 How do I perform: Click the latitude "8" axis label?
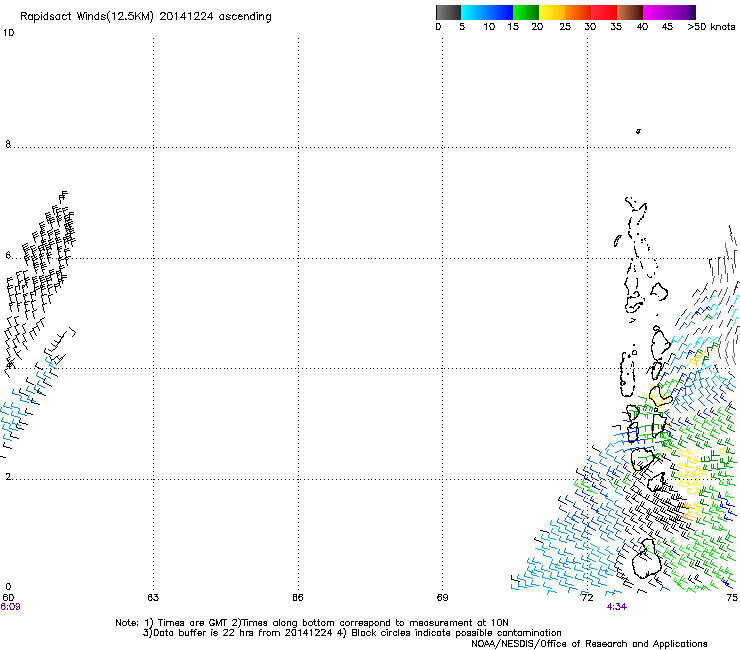(8, 144)
